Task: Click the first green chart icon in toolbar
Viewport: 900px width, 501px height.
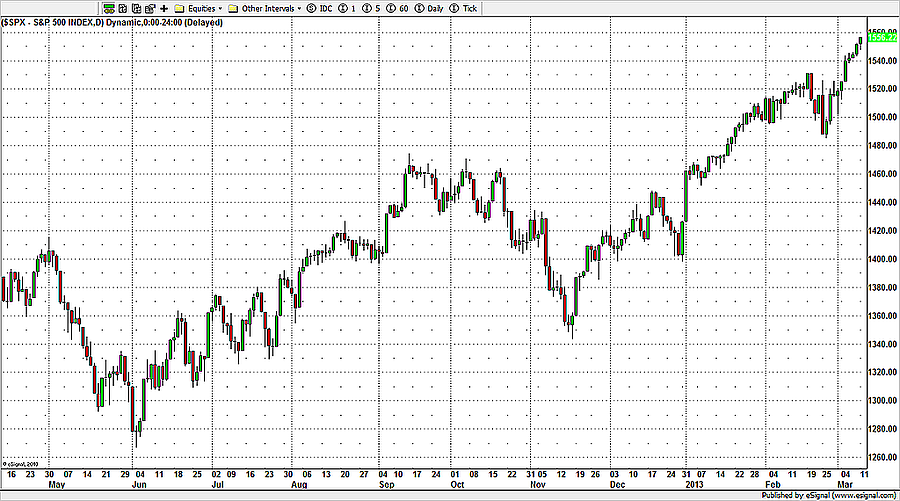Action: click(109, 8)
